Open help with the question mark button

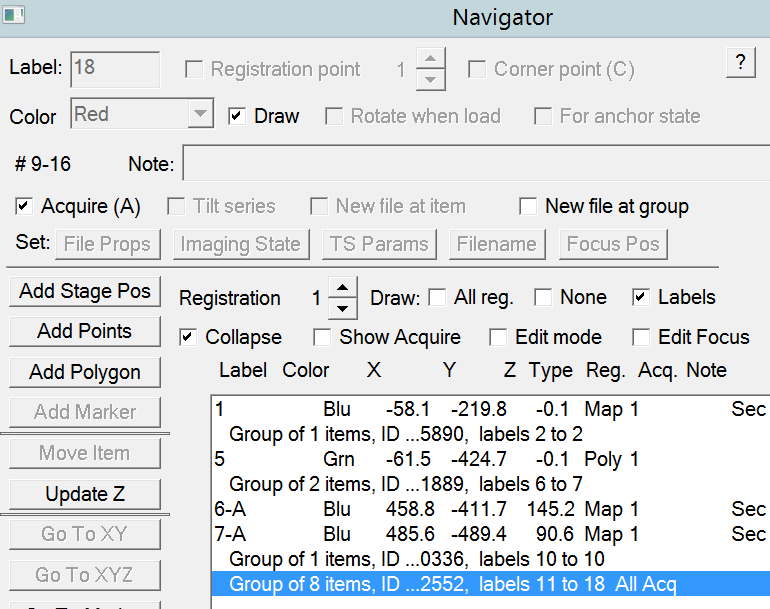pos(741,63)
